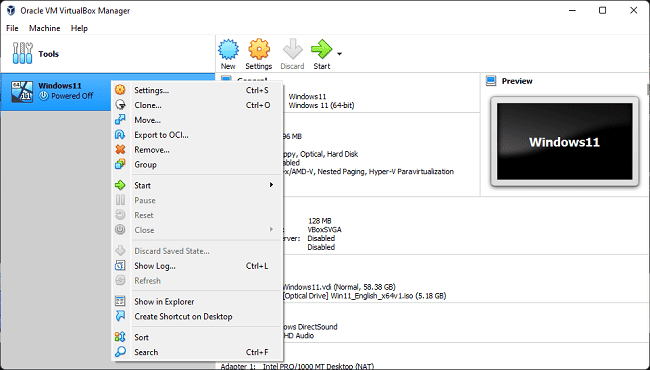650x370 pixels.
Task: Click the Search magnifier icon
Action: pyautogui.click(x=120, y=352)
